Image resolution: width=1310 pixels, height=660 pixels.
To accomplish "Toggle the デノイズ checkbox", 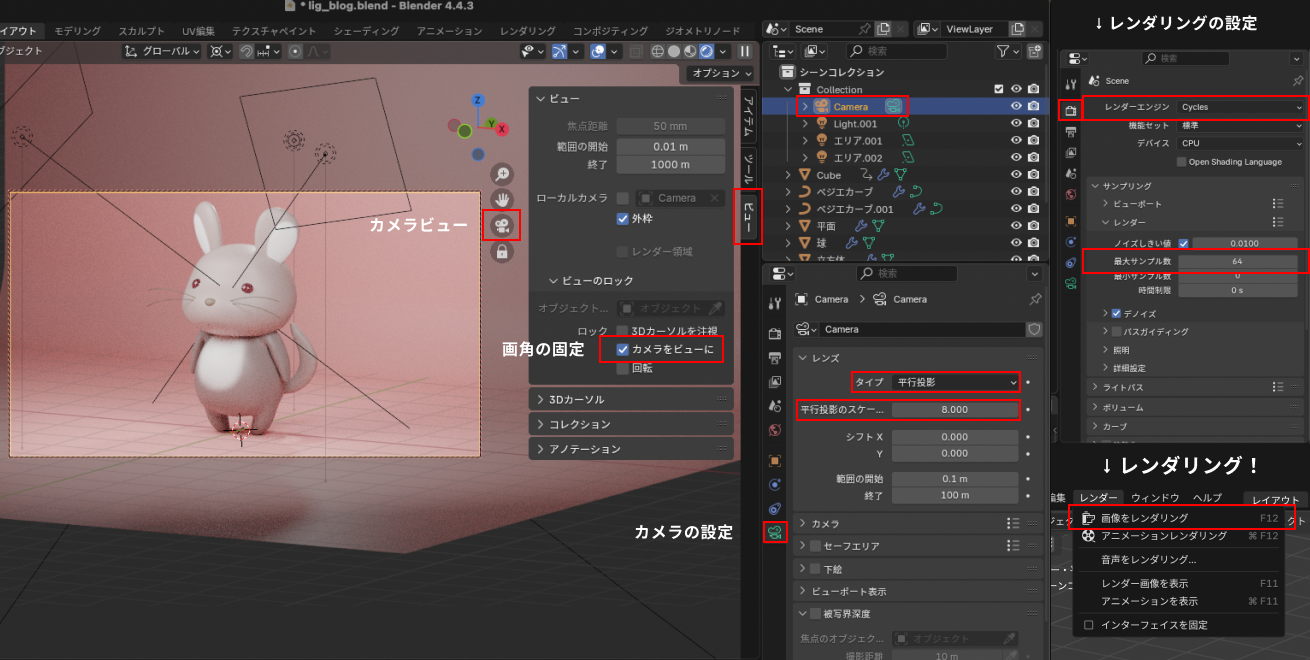I will (1117, 313).
